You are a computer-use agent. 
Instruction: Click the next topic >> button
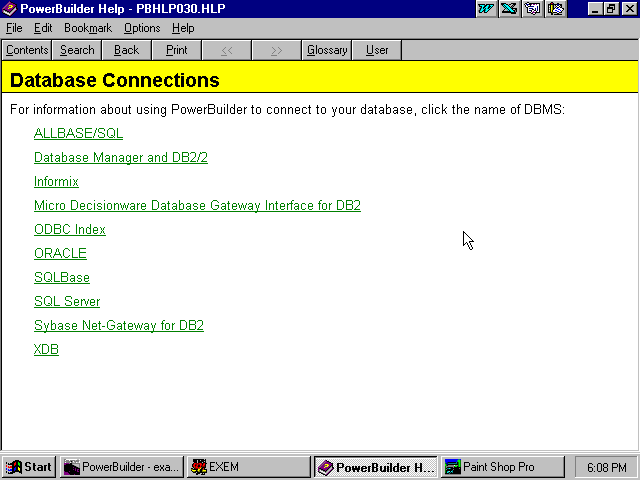click(276, 50)
